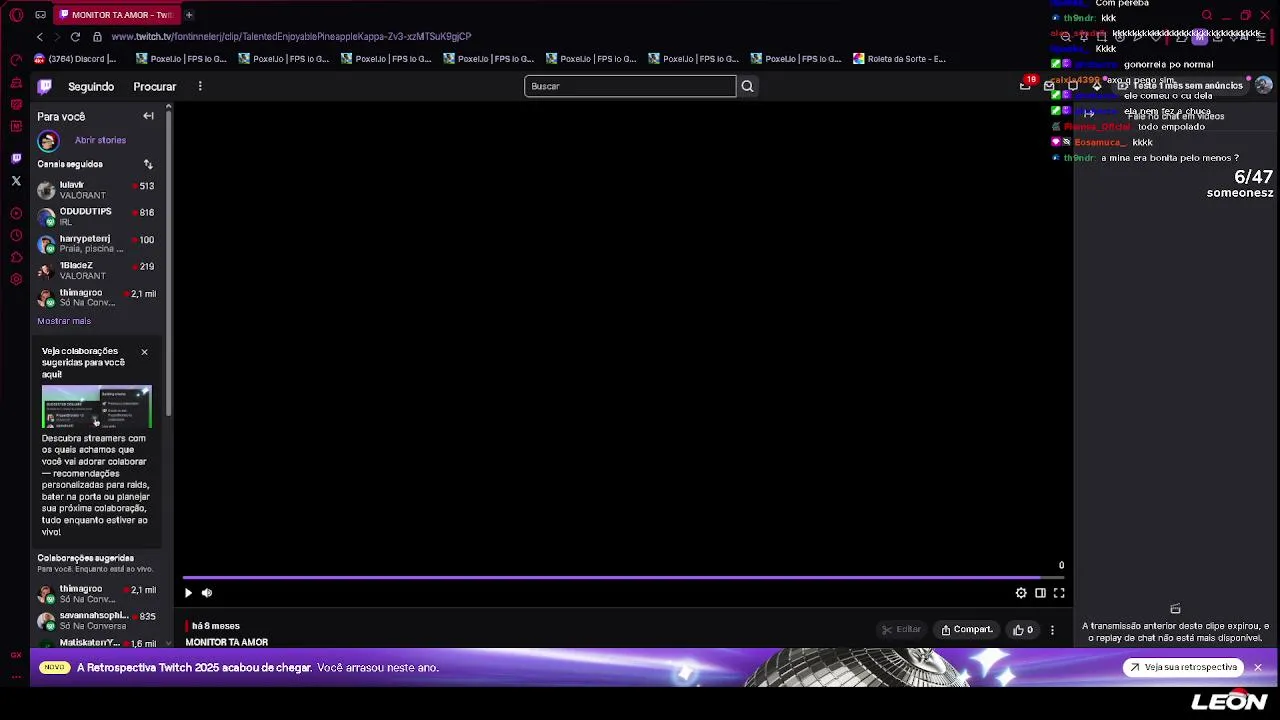Open the Discord bookmark
This screenshot has height=720, width=1280.
point(75,59)
